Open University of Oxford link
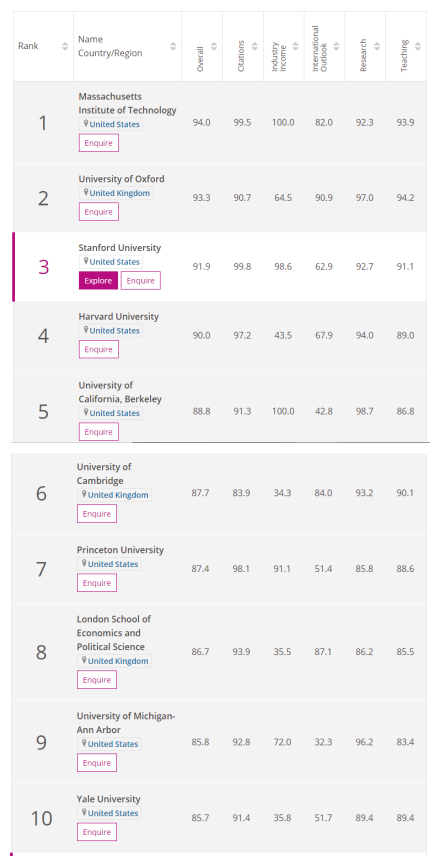 [121, 179]
